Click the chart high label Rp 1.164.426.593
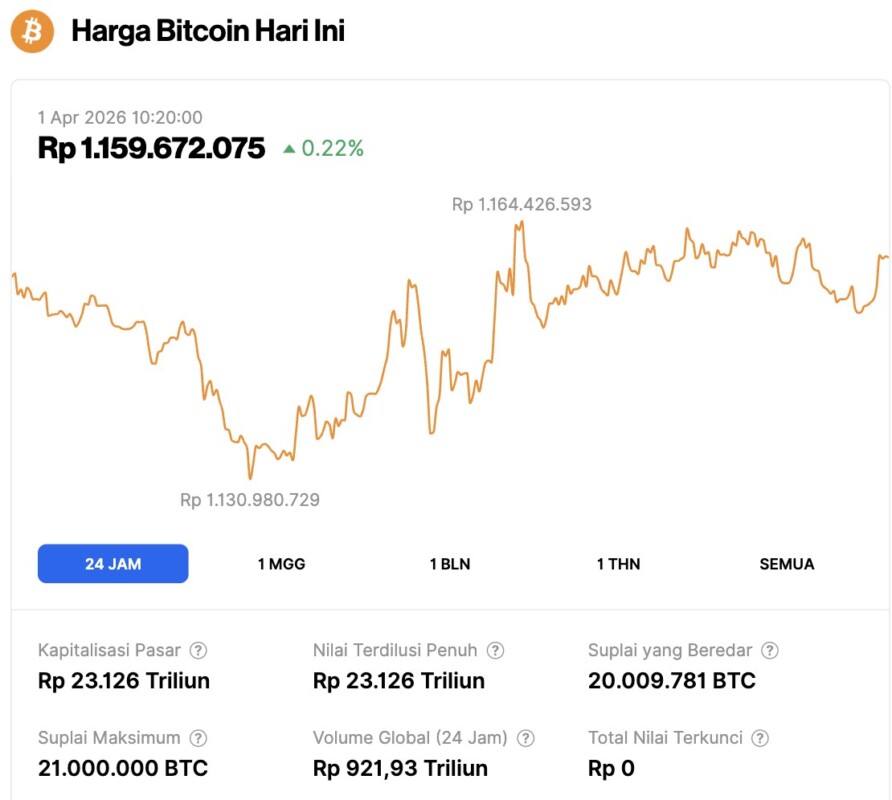 coord(521,205)
